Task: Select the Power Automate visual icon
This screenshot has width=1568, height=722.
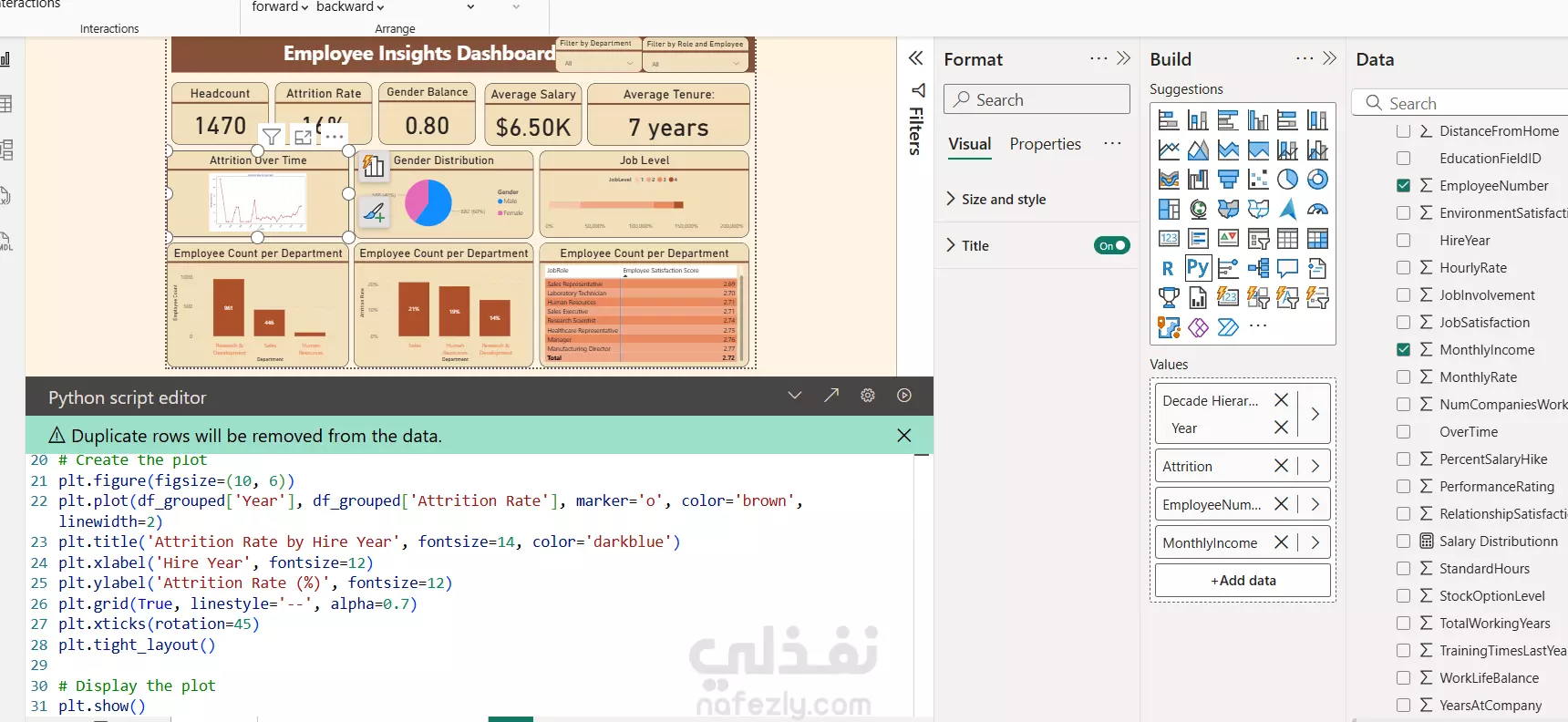Action: [1229, 327]
